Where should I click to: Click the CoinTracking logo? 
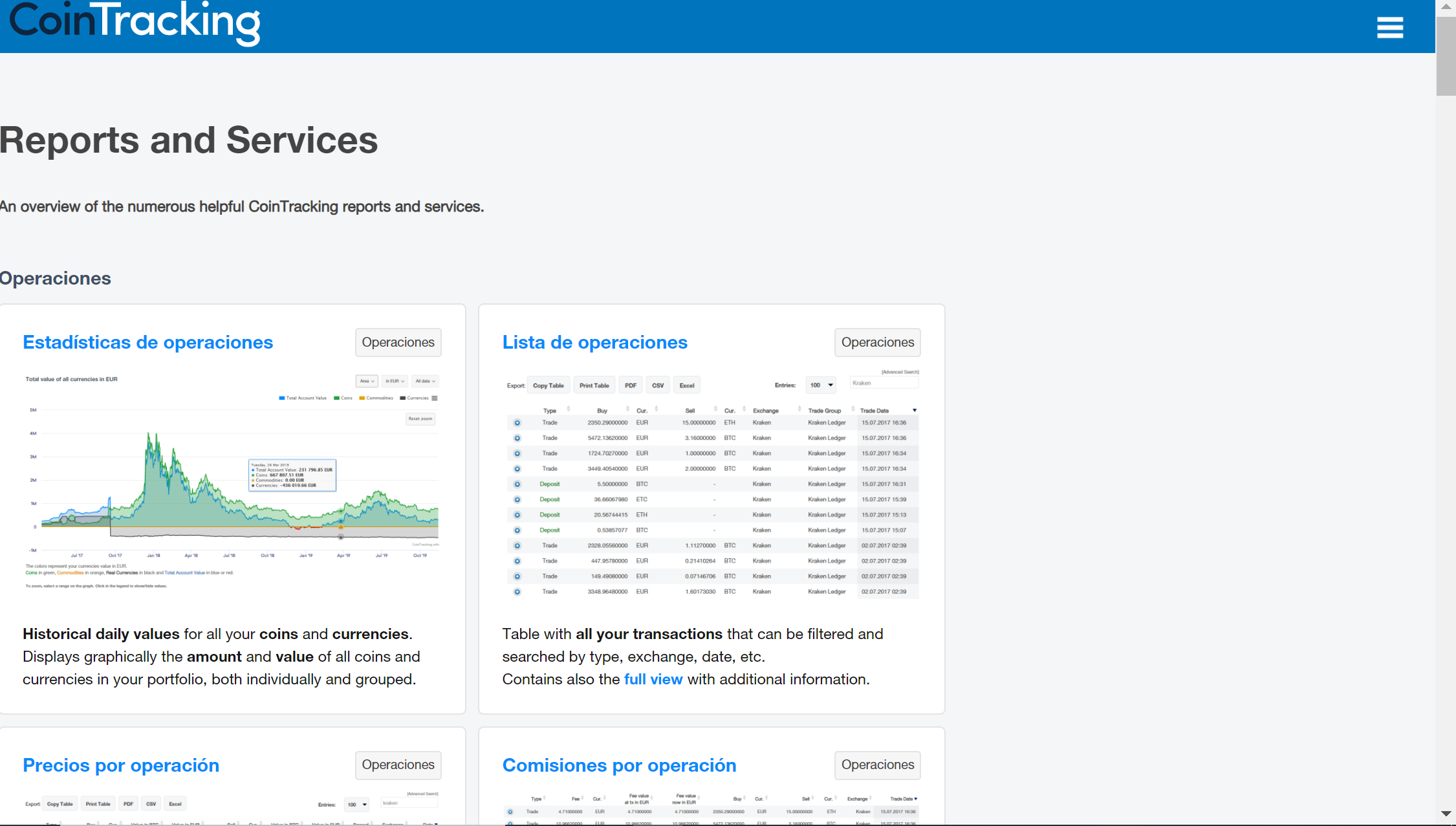[135, 23]
